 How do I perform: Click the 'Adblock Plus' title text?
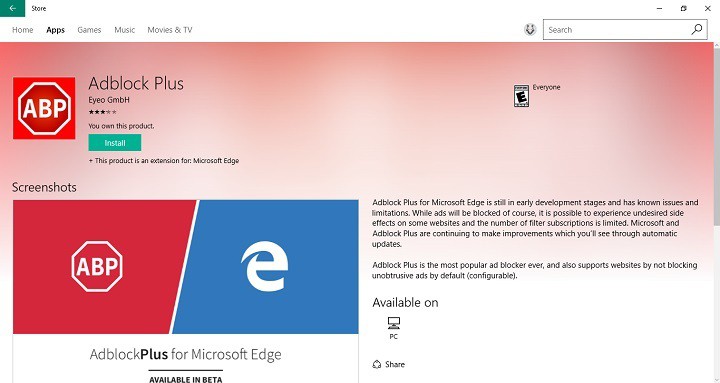coord(136,84)
